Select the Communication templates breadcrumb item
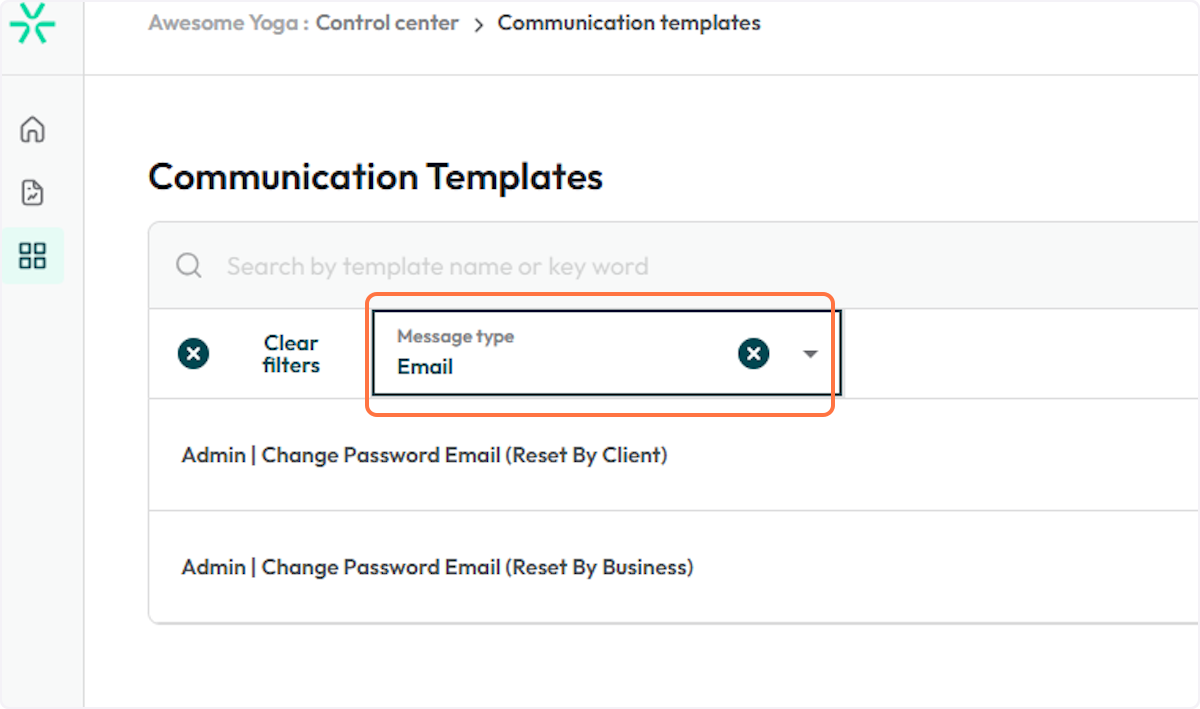The width and height of the screenshot is (1200, 709). pos(629,23)
